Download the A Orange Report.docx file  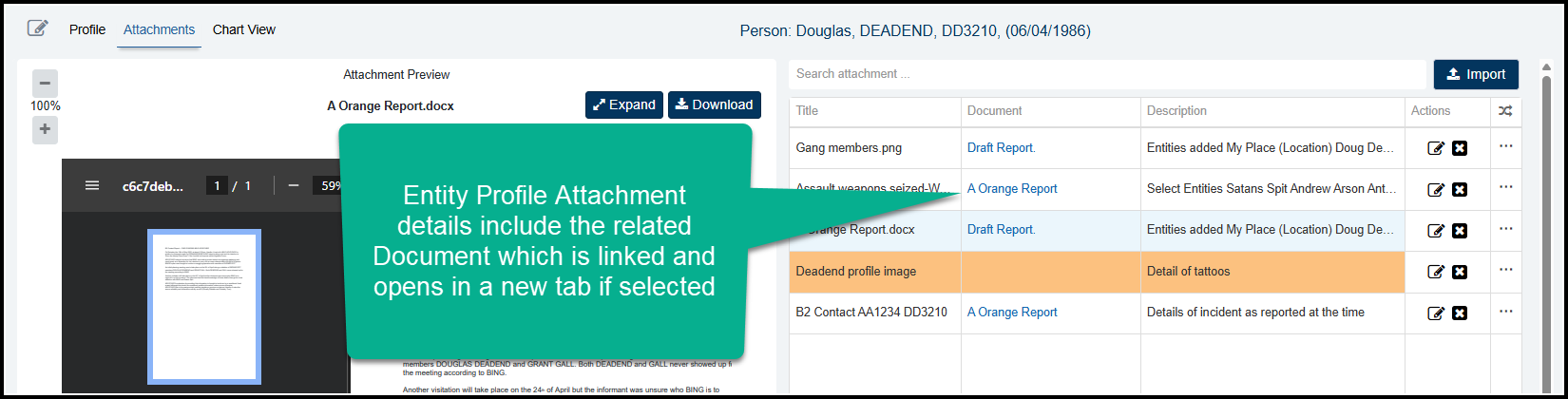pyautogui.click(x=714, y=104)
